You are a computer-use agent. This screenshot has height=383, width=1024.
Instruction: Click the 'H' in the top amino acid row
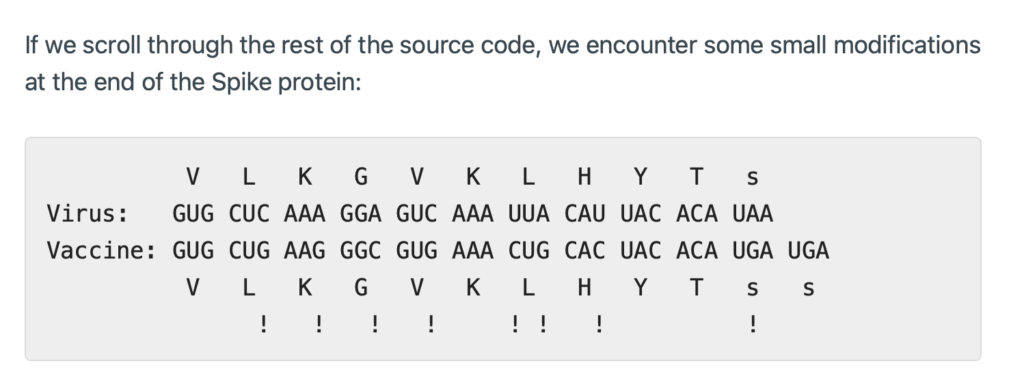(584, 176)
